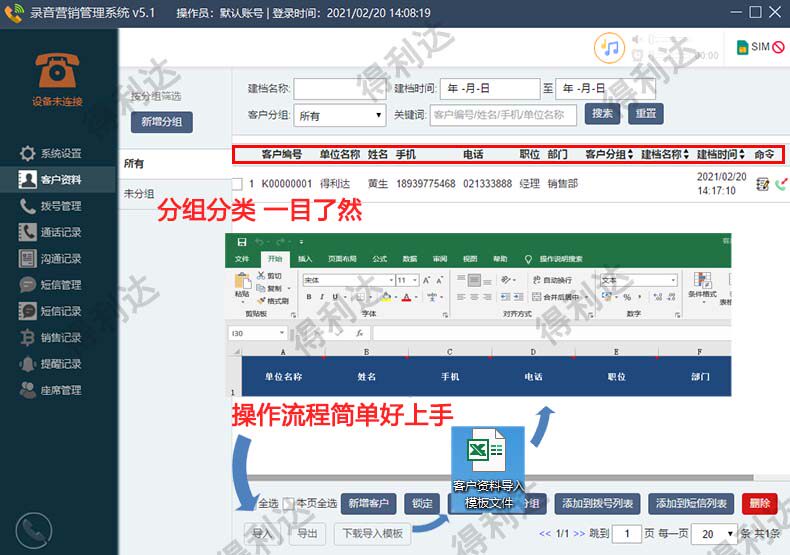Click the Italic I icon in Excel

tap(322, 297)
